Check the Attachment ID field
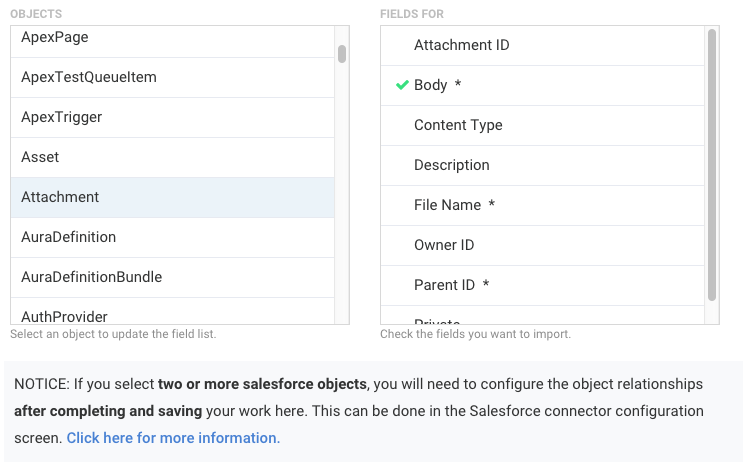Viewport: 743px width, 467px height. [462, 45]
